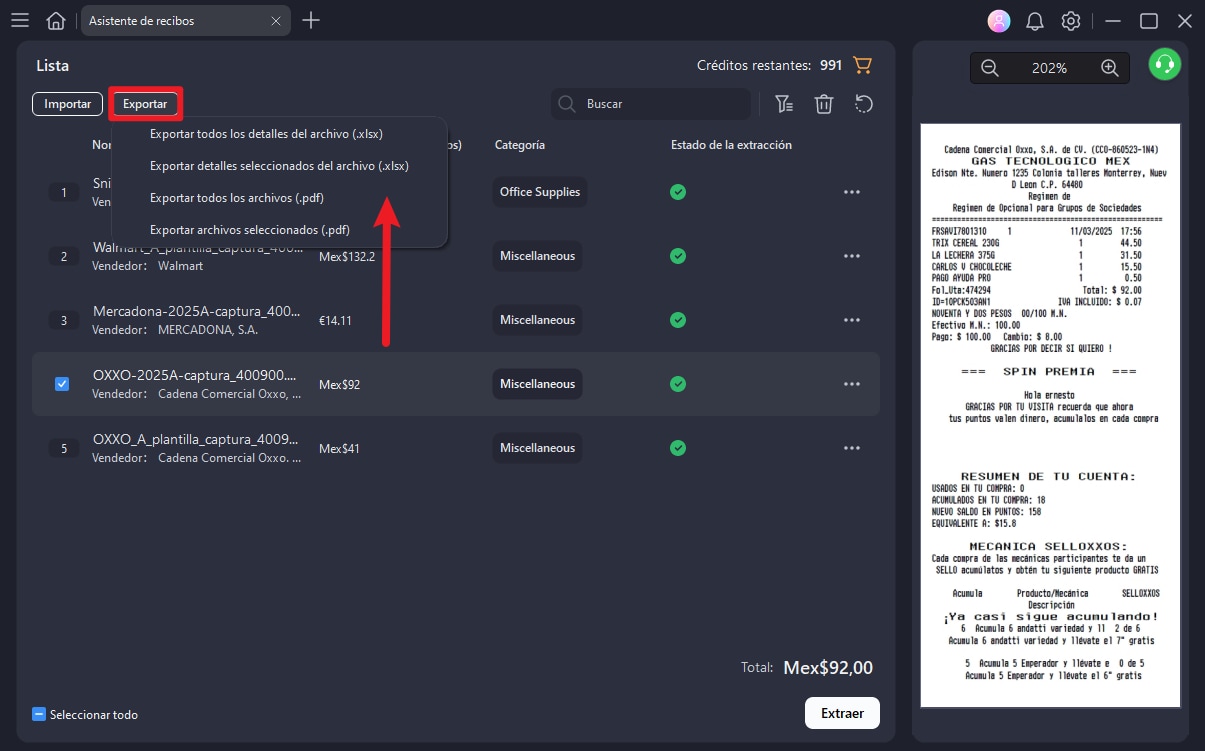Open the shopping cart next to credits

(862, 65)
